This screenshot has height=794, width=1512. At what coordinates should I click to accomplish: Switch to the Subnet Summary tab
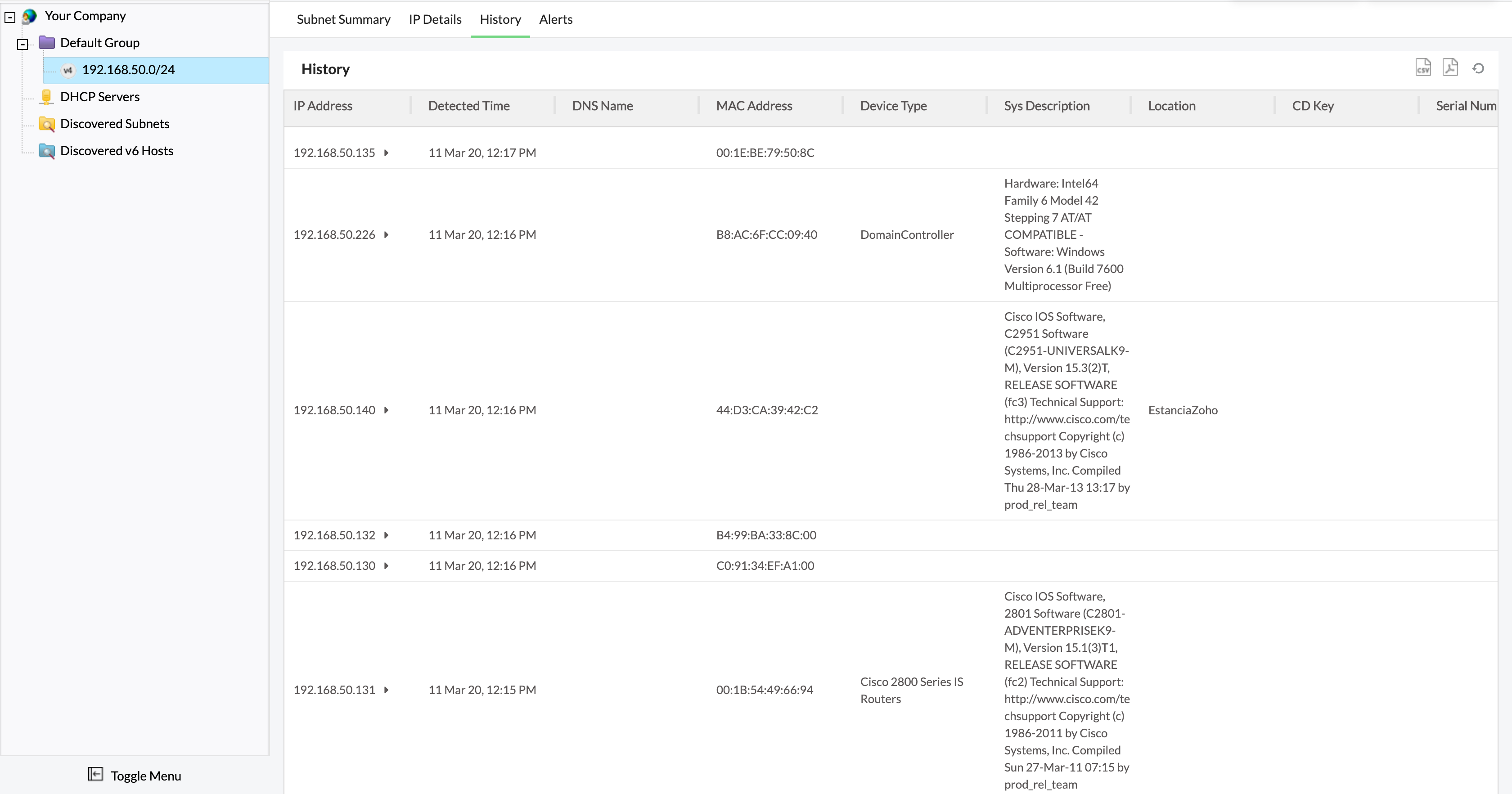343,19
